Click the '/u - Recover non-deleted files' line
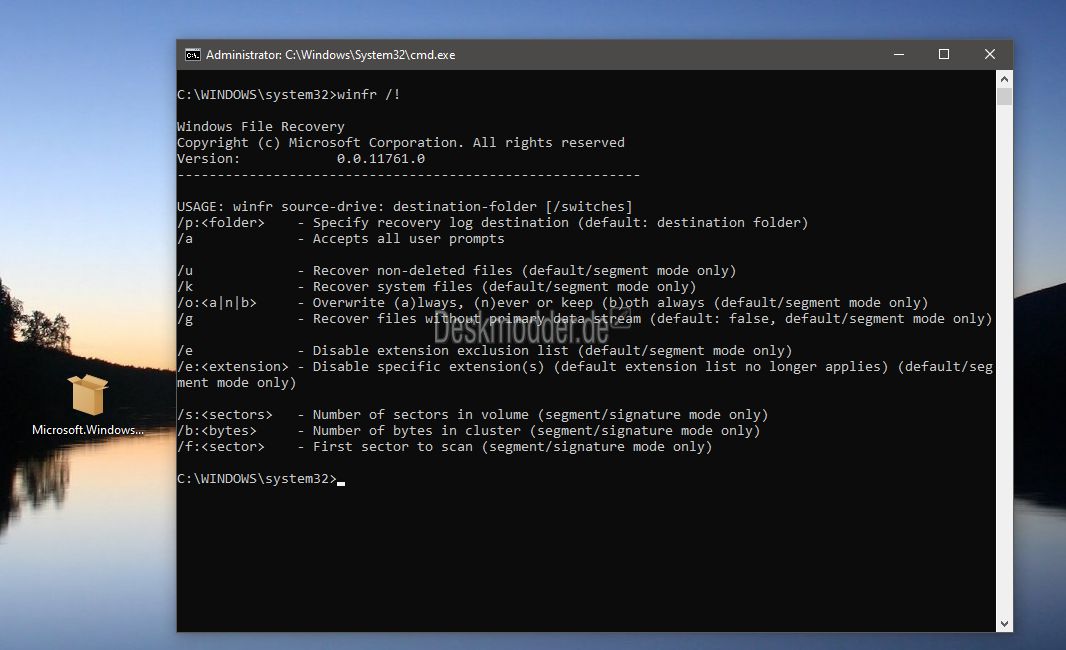This screenshot has width=1066, height=650. (456, 271)
